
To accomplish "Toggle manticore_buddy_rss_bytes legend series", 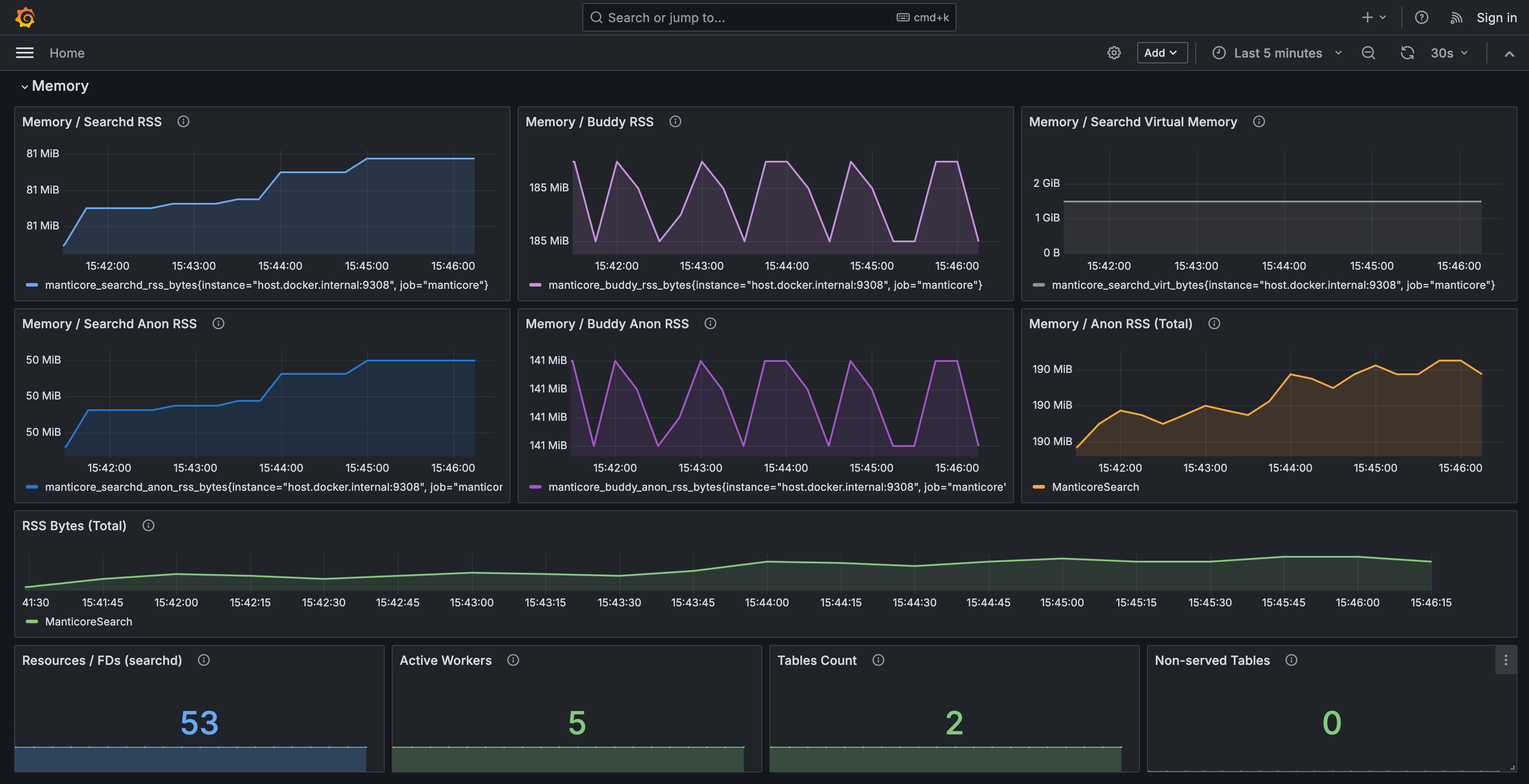I will (764, 285).
